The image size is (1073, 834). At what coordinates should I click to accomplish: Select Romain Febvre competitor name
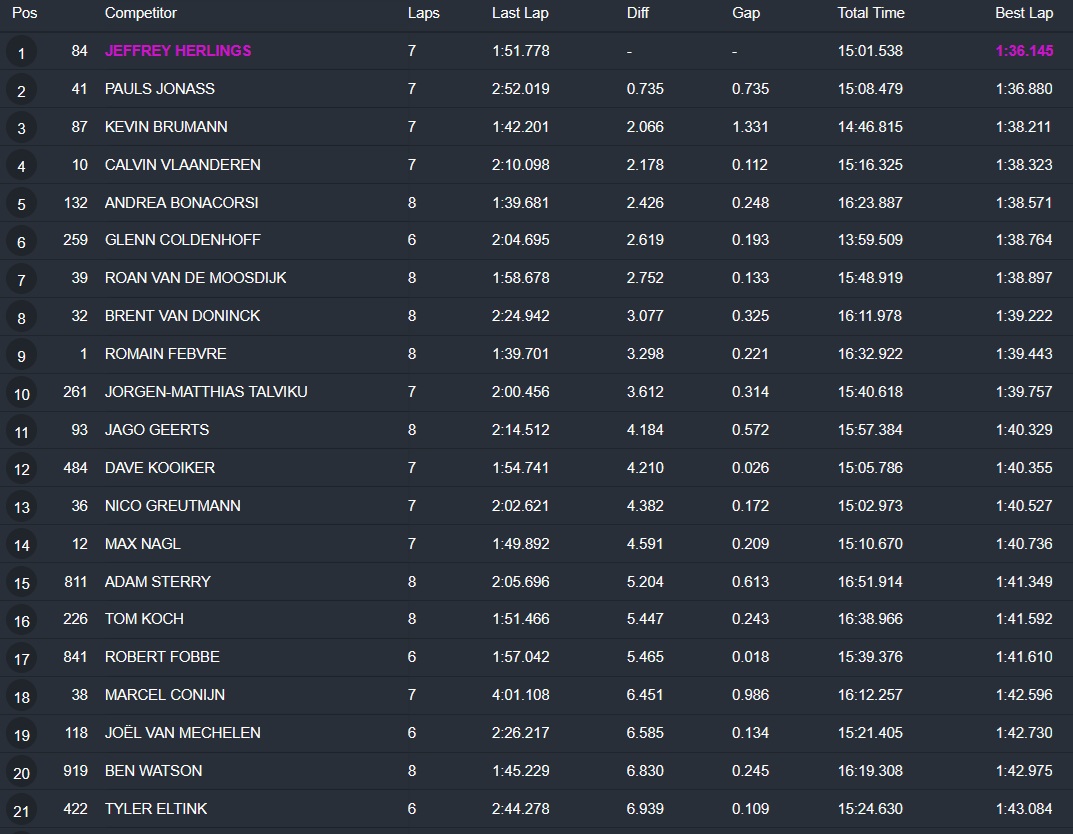tap(166, 354)
